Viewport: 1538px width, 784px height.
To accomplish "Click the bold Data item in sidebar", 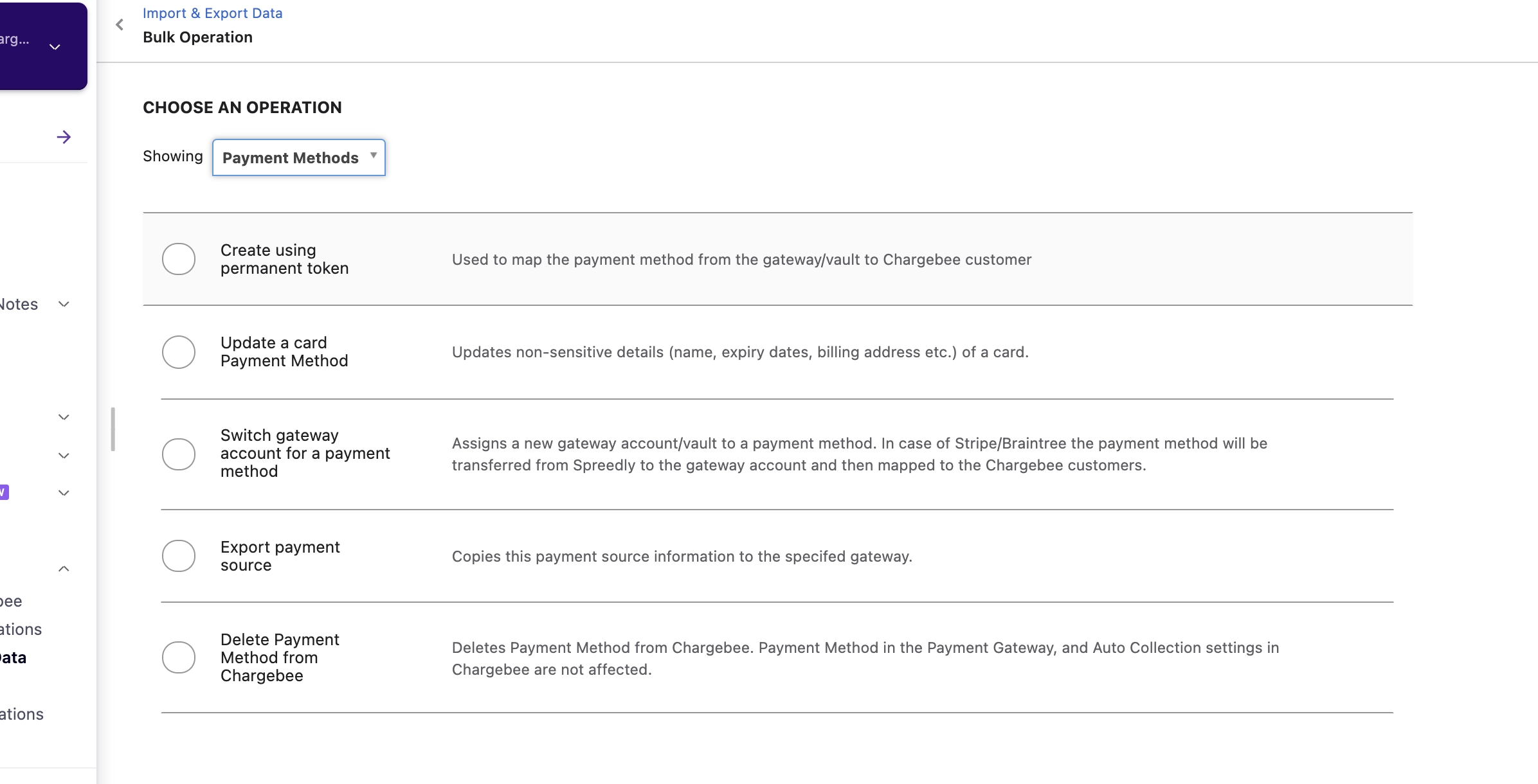I will click(13, 657).
